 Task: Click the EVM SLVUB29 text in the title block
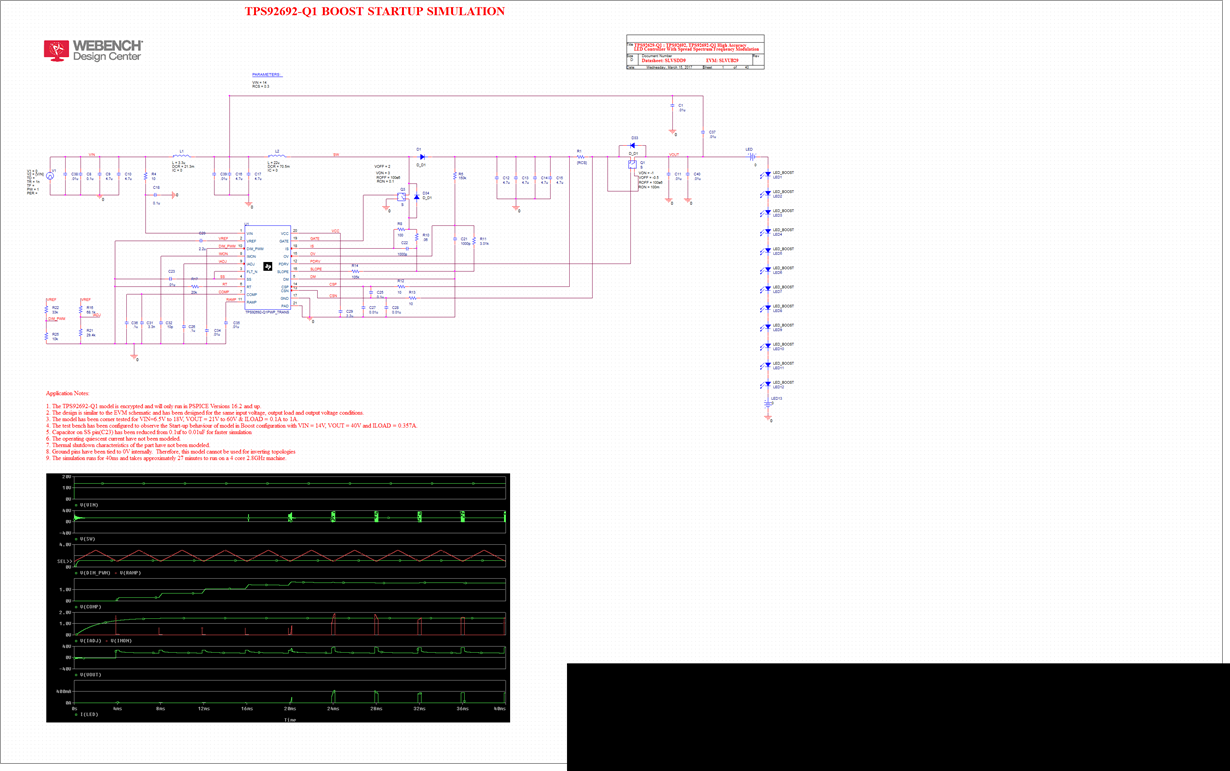point(721,61)
